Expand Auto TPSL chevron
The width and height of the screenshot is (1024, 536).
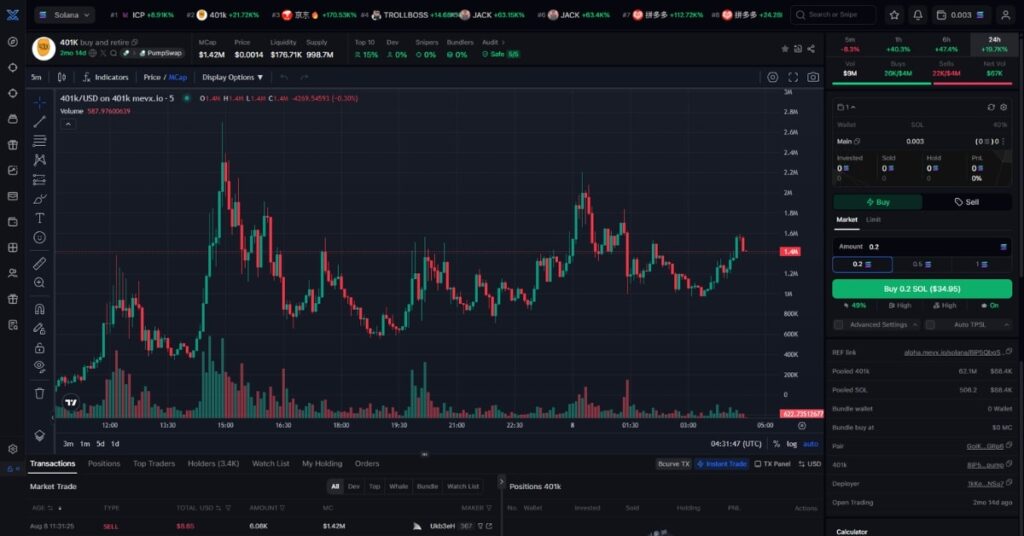click(x=1006, y=324)
